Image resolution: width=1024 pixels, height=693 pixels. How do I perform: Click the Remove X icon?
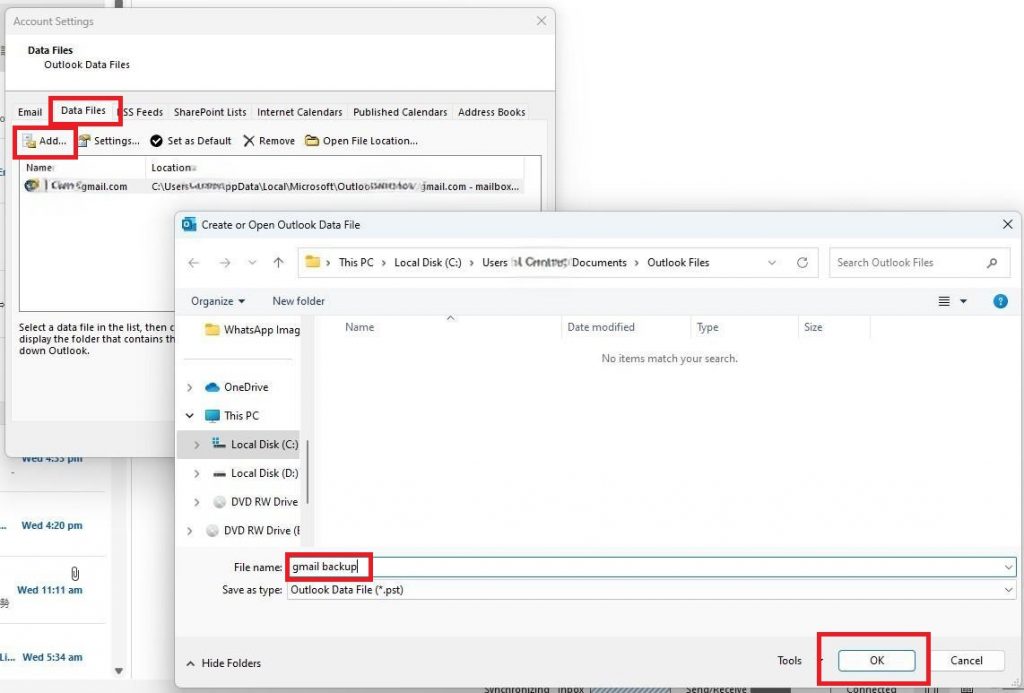[x=249, y=140]
